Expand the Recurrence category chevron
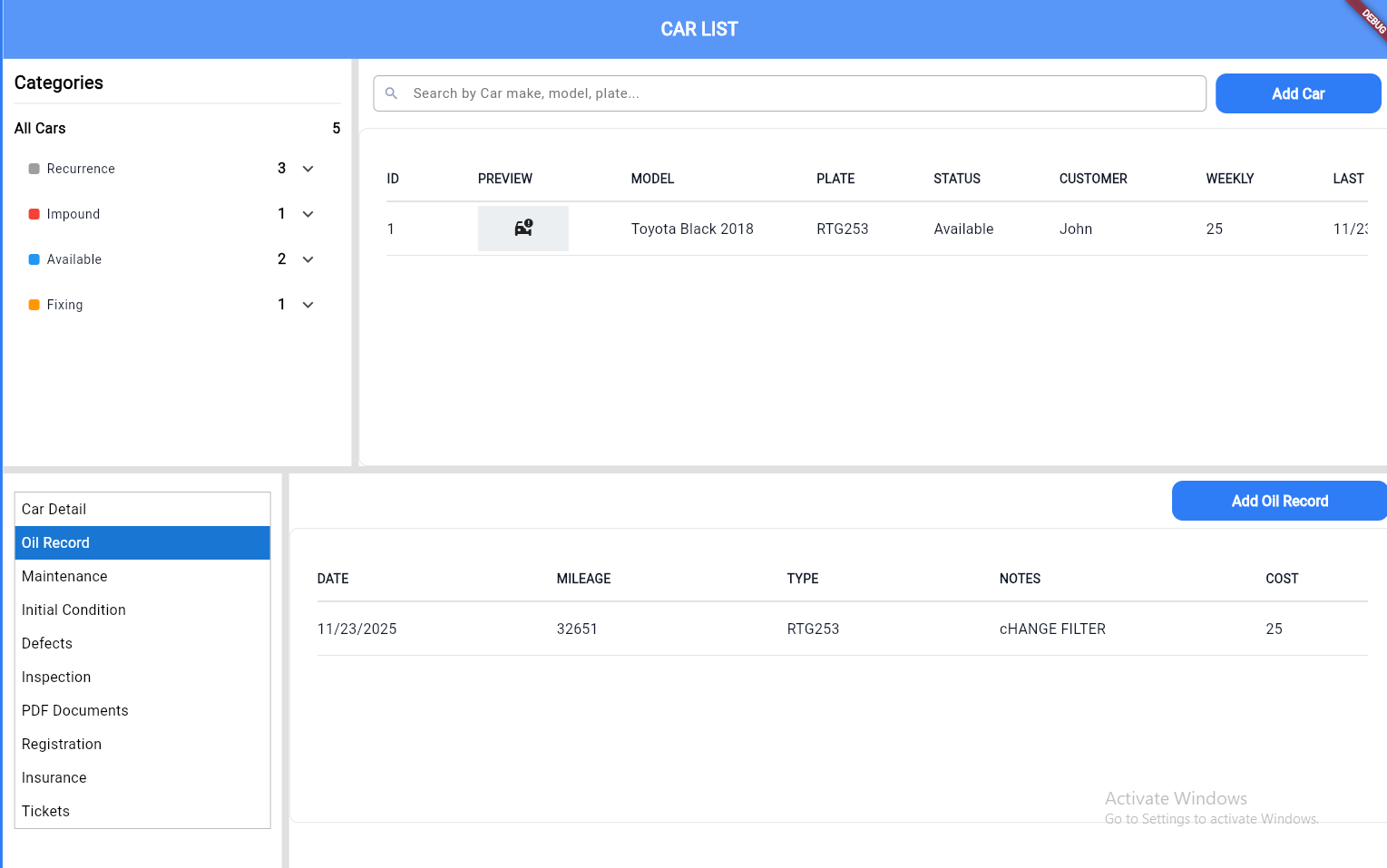The width and height of the screenshot is (1387, 868). coord(308,169)
